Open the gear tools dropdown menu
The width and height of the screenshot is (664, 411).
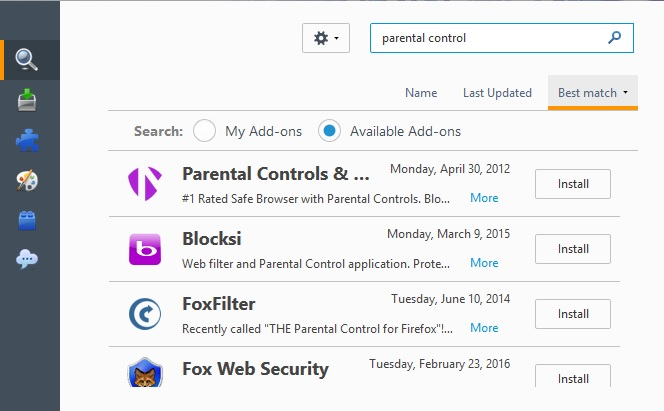point(326,38)
